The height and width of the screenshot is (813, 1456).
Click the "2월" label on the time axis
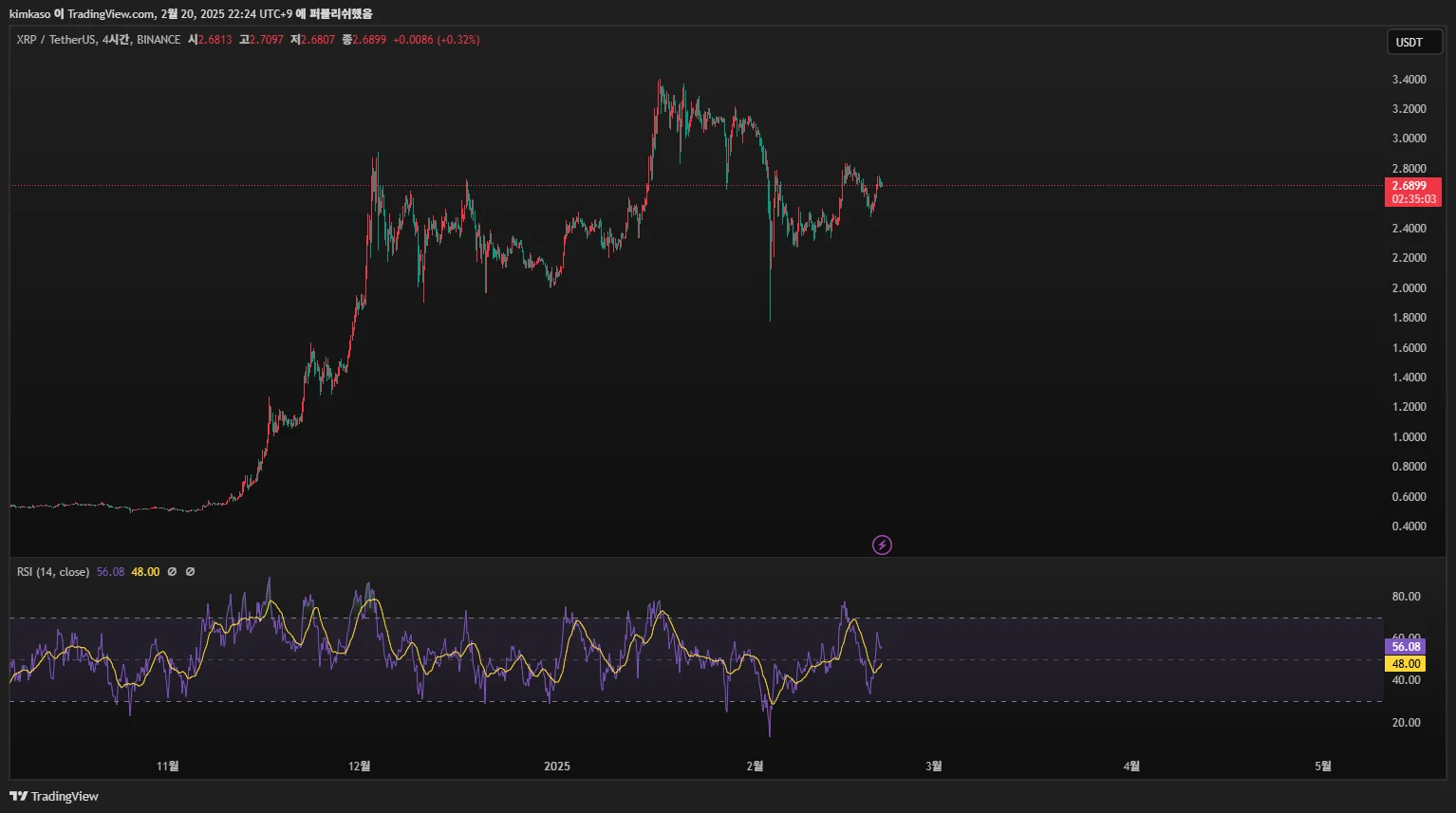(755, 767)
